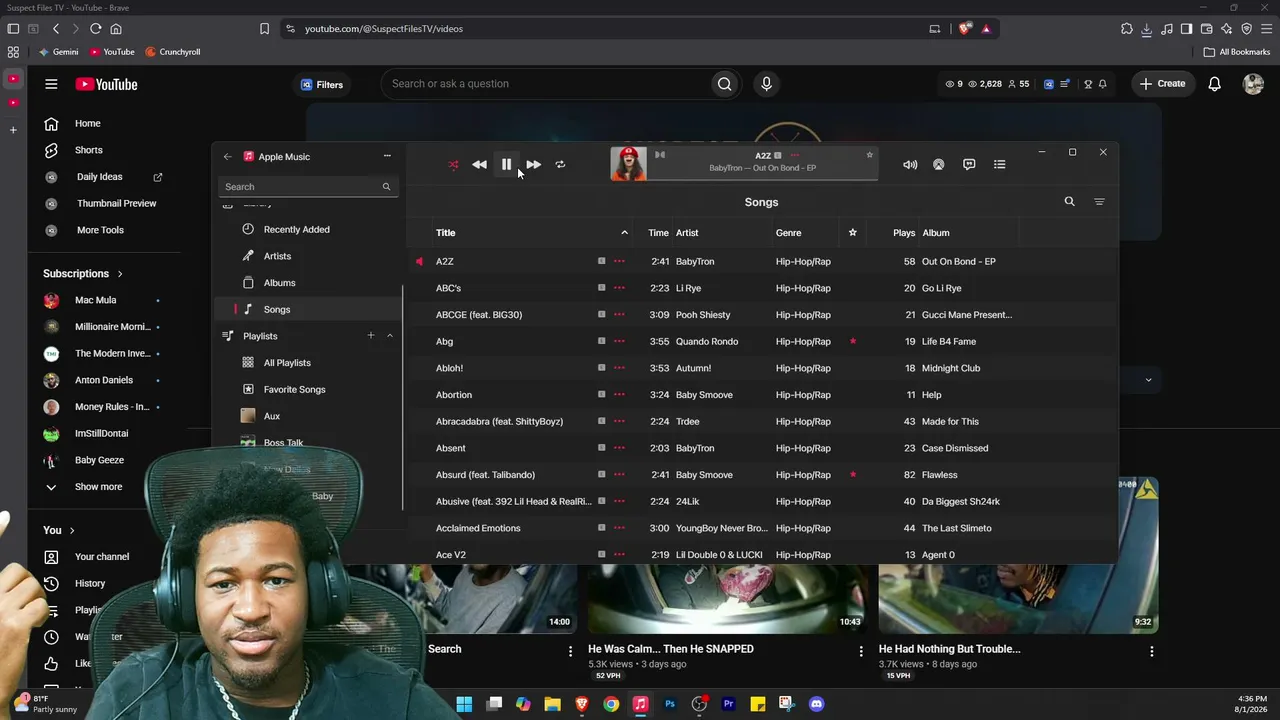Open YouTube guide hamburger menu

51,84
